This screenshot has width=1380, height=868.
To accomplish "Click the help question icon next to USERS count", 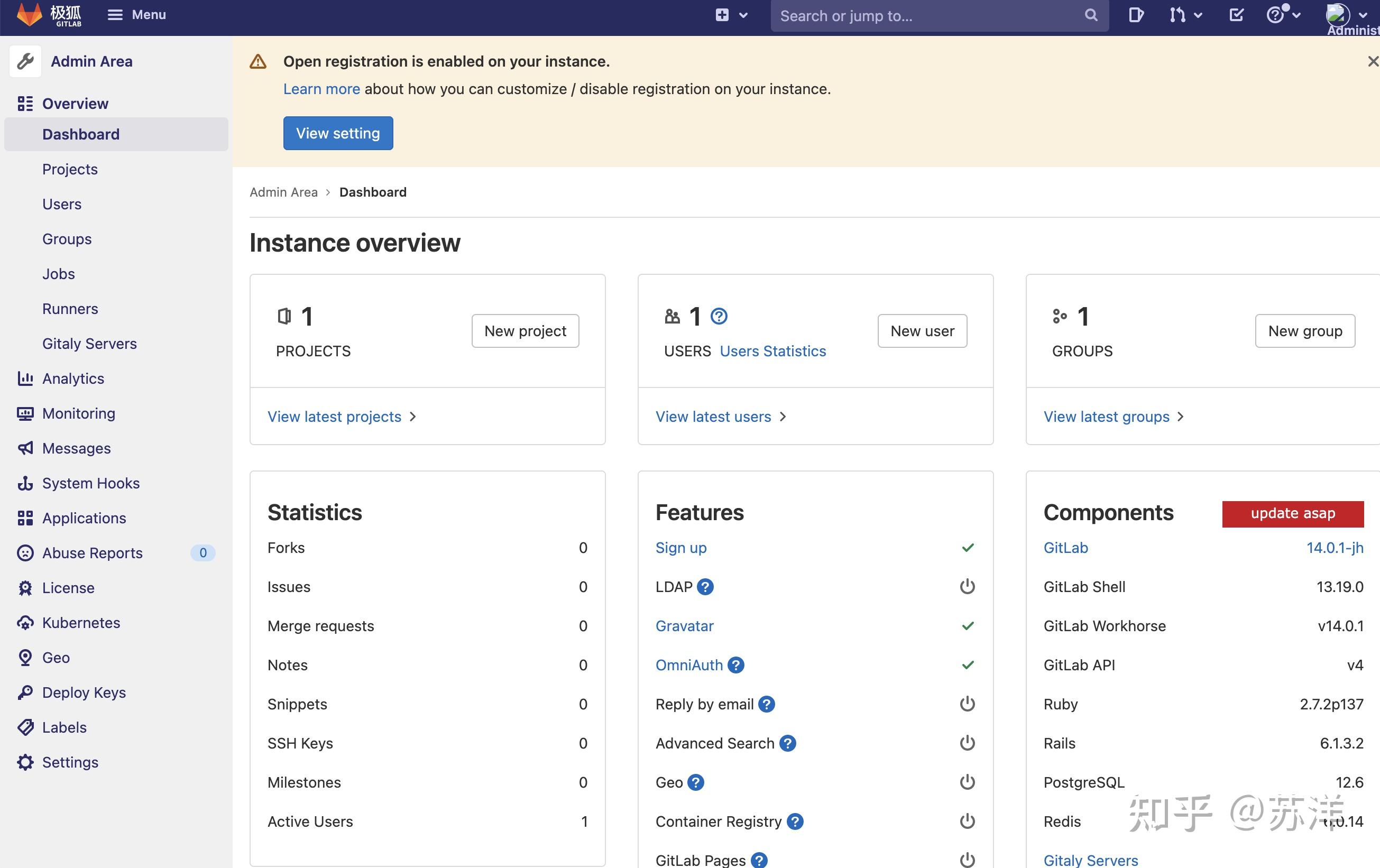I will tap(719, 316).
